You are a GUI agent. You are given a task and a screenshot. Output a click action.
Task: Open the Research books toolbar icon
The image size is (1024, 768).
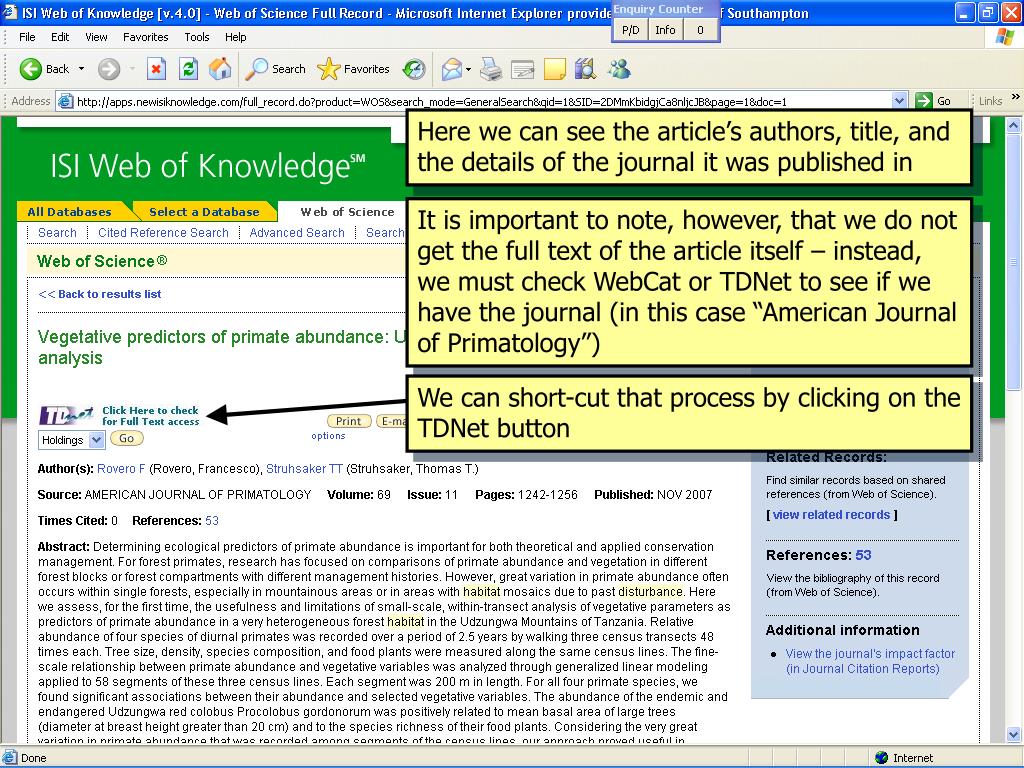click(x=585, y=69)
